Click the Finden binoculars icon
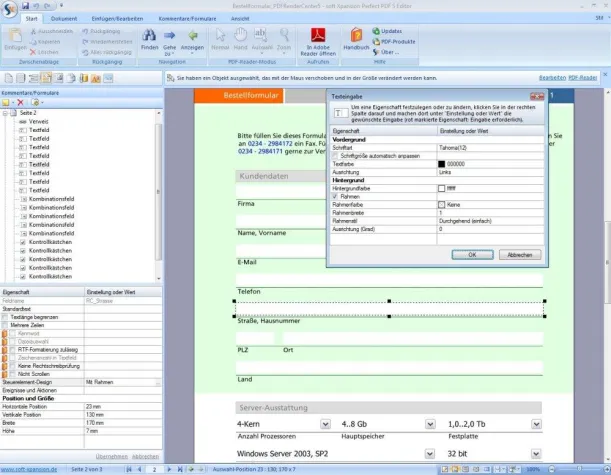The height and width of the screenshot is (475, 611). coord(149,36)
